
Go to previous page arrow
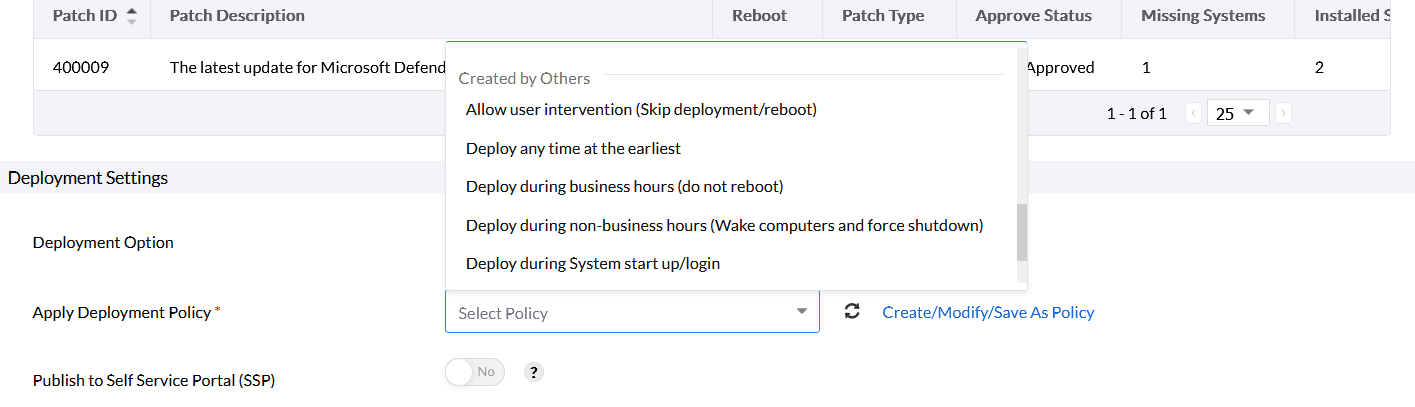click(x=1193, y=113)
